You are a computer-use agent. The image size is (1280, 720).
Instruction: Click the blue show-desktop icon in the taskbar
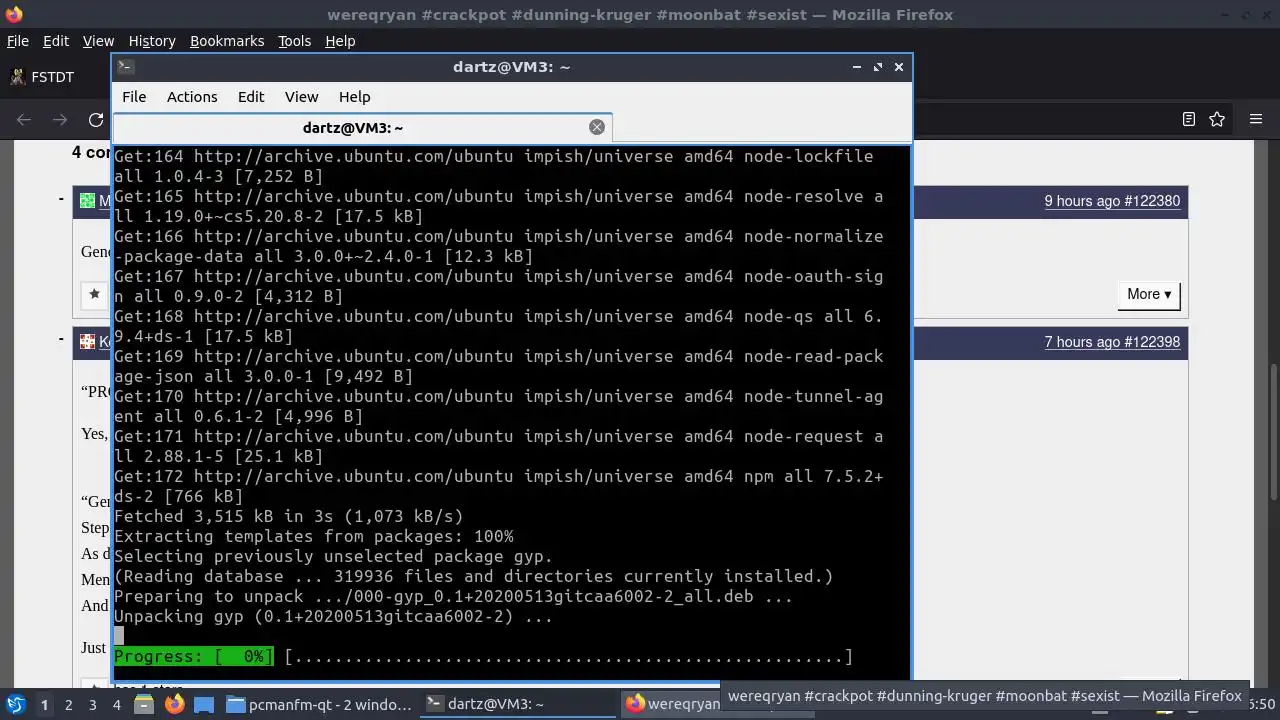[204, 704]
